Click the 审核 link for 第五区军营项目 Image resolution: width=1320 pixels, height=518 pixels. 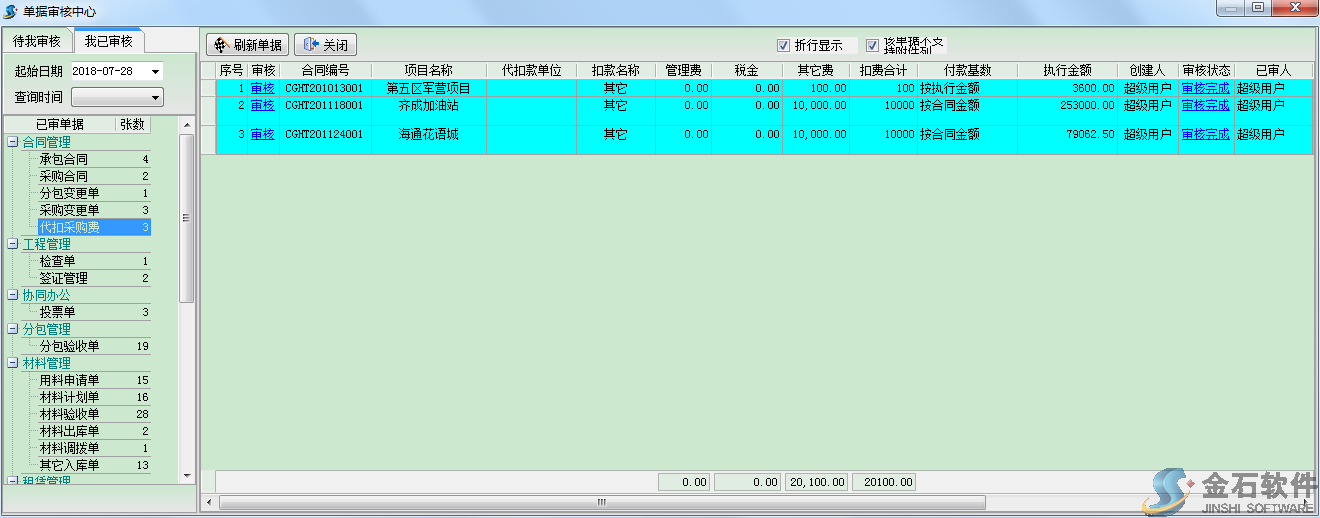(x=262, y=88)
